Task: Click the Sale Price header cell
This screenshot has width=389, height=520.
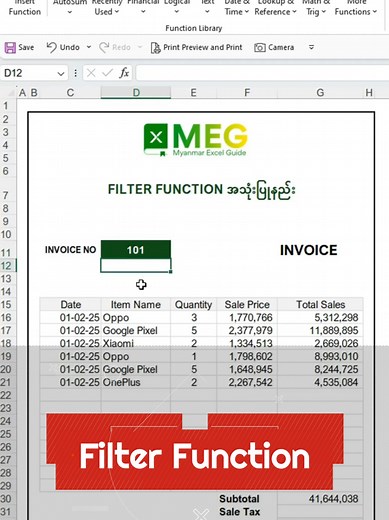Action: pos(247,304)
